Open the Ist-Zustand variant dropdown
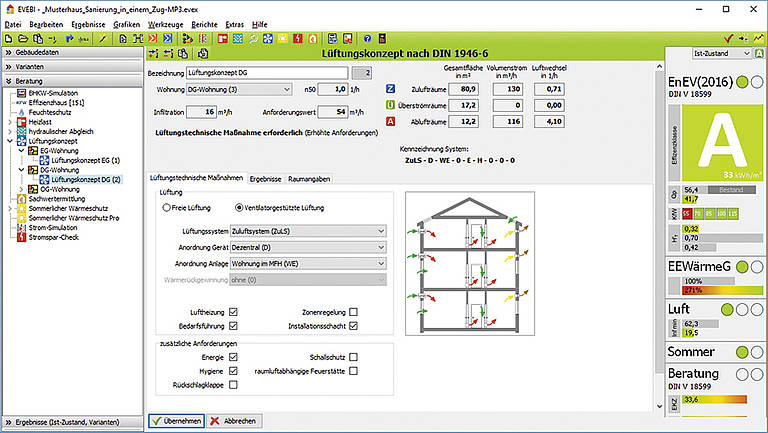This screenshot has height=433, width=768. (x=716, y=52)
